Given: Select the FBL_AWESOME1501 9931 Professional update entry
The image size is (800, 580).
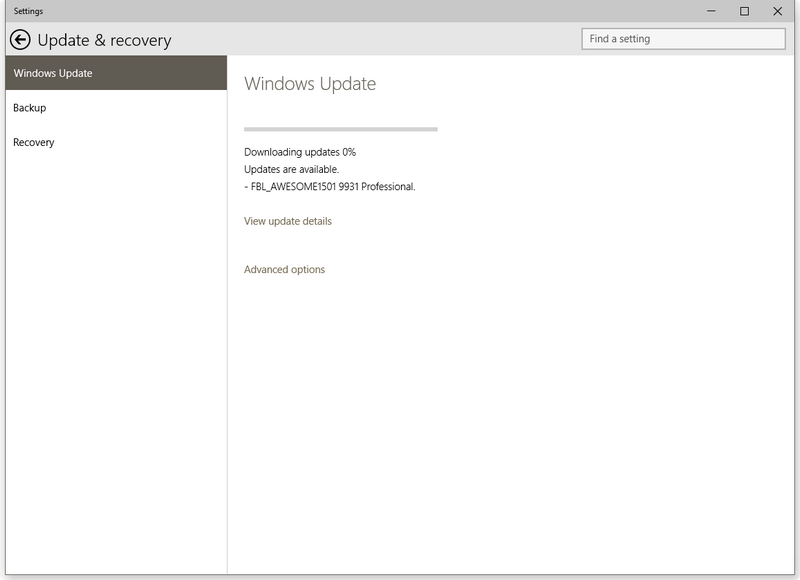Looking at the screenshot, I should (x=329, y=186).
